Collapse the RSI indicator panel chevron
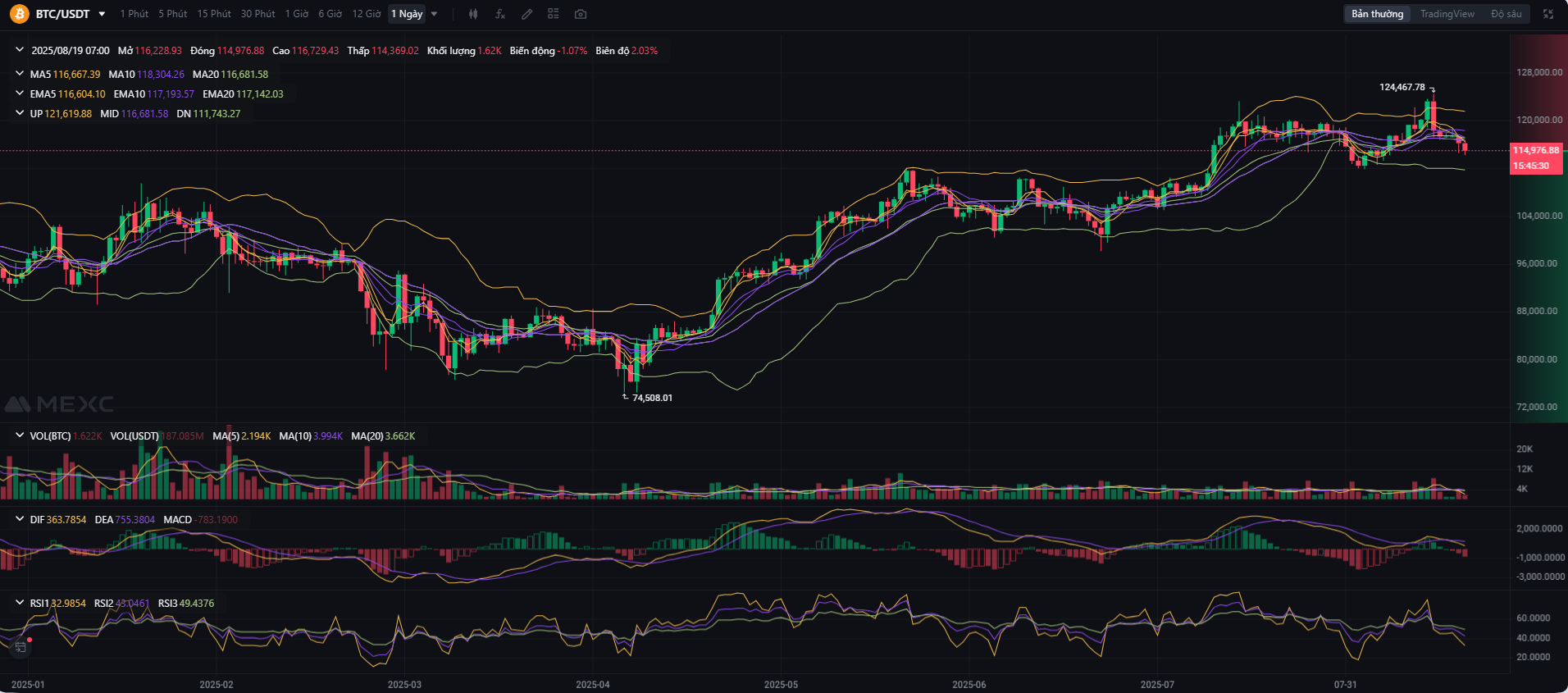Viewport: 1568px width, 693px height. coord(20,603)
